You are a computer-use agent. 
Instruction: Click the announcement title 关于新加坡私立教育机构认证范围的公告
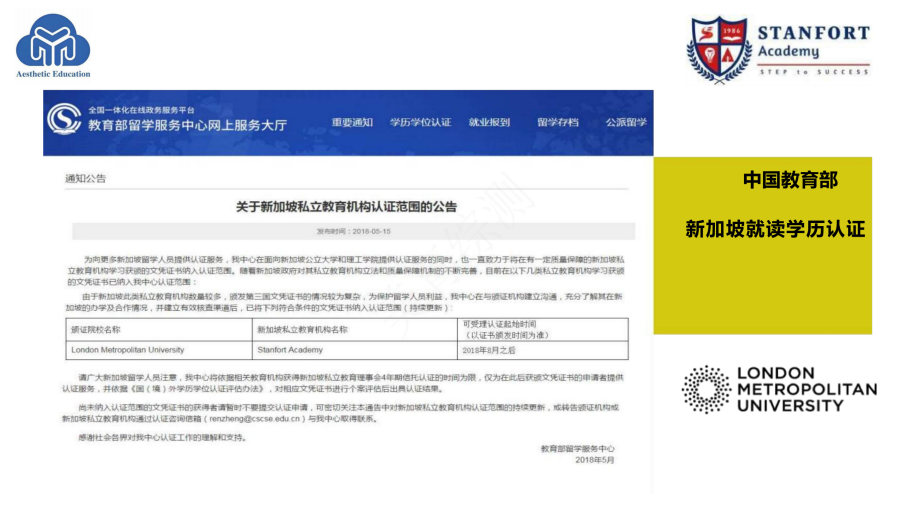point(346,207)
